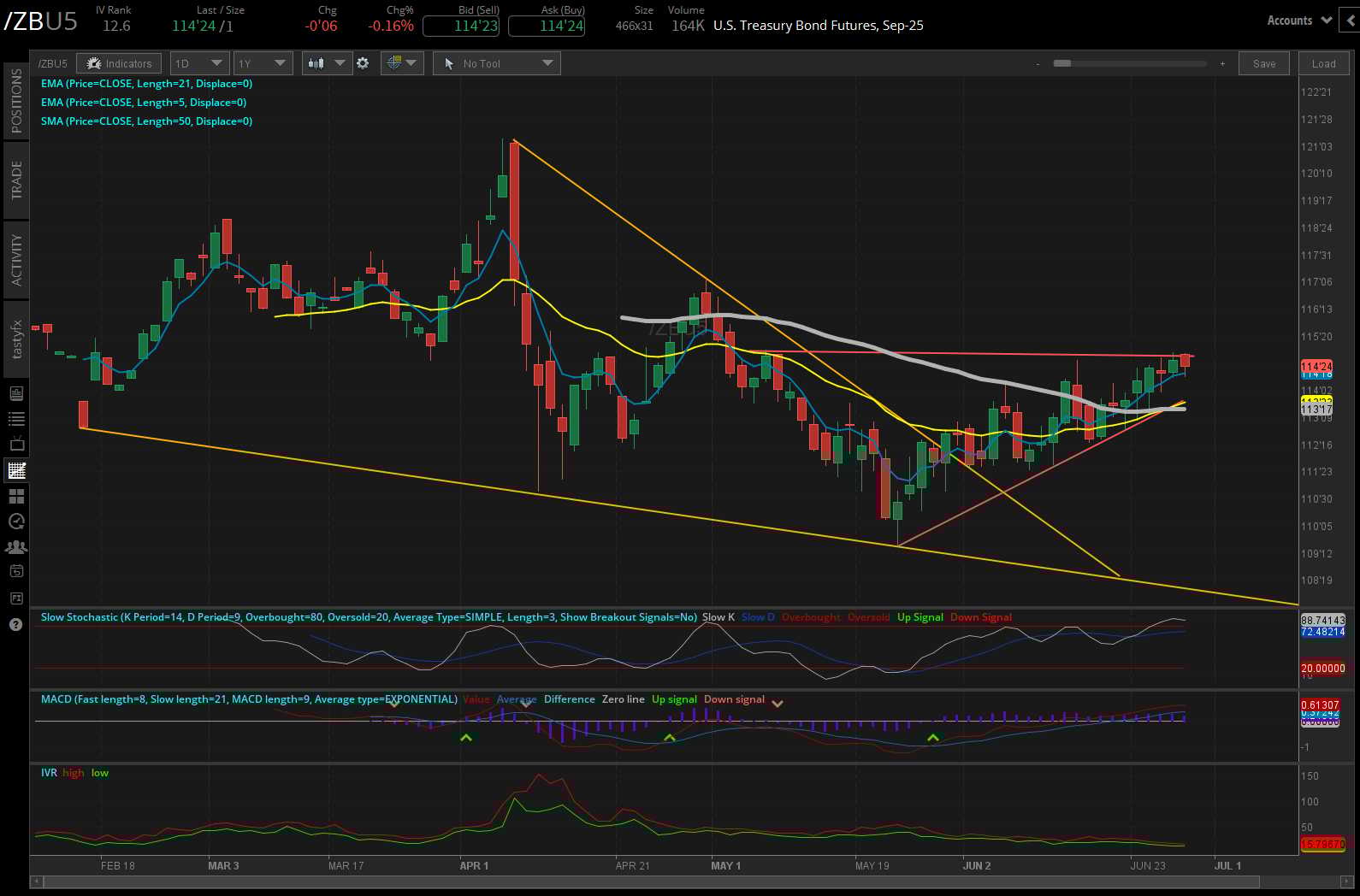1360x896 pixels.
Task: Open the 1Y time range dropdown
Action: [263, 63]
